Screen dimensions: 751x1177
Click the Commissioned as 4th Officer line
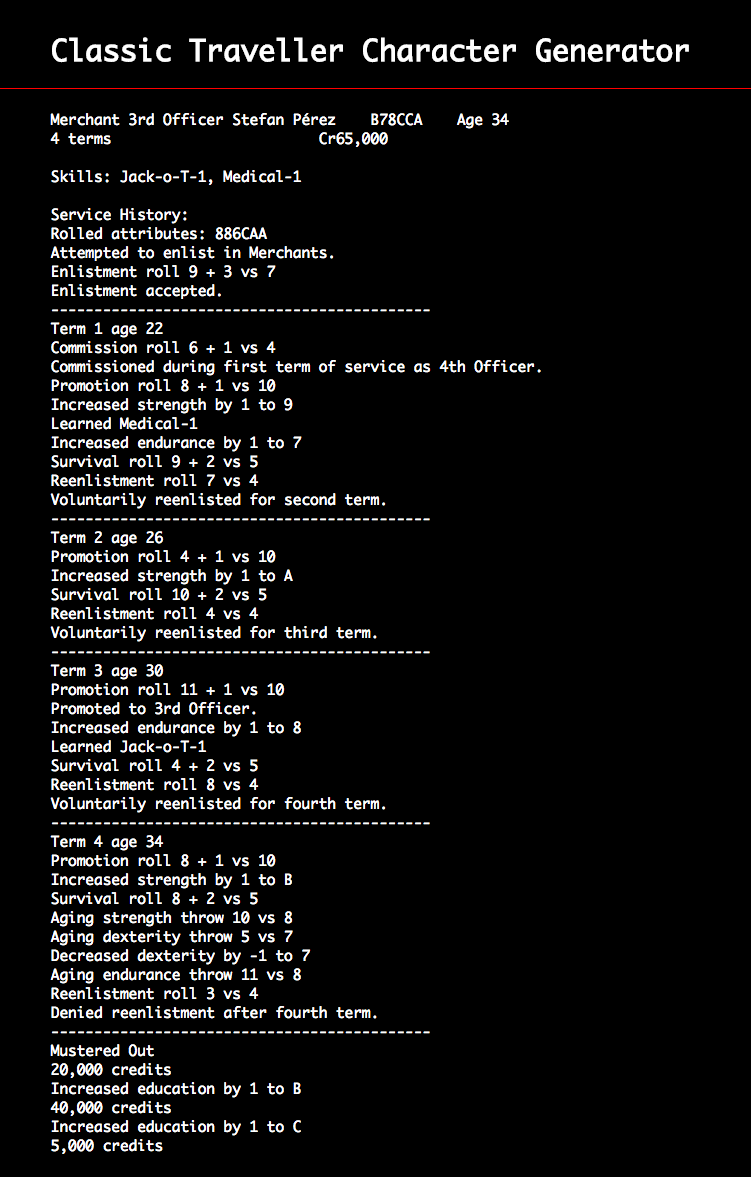(297, 367)
